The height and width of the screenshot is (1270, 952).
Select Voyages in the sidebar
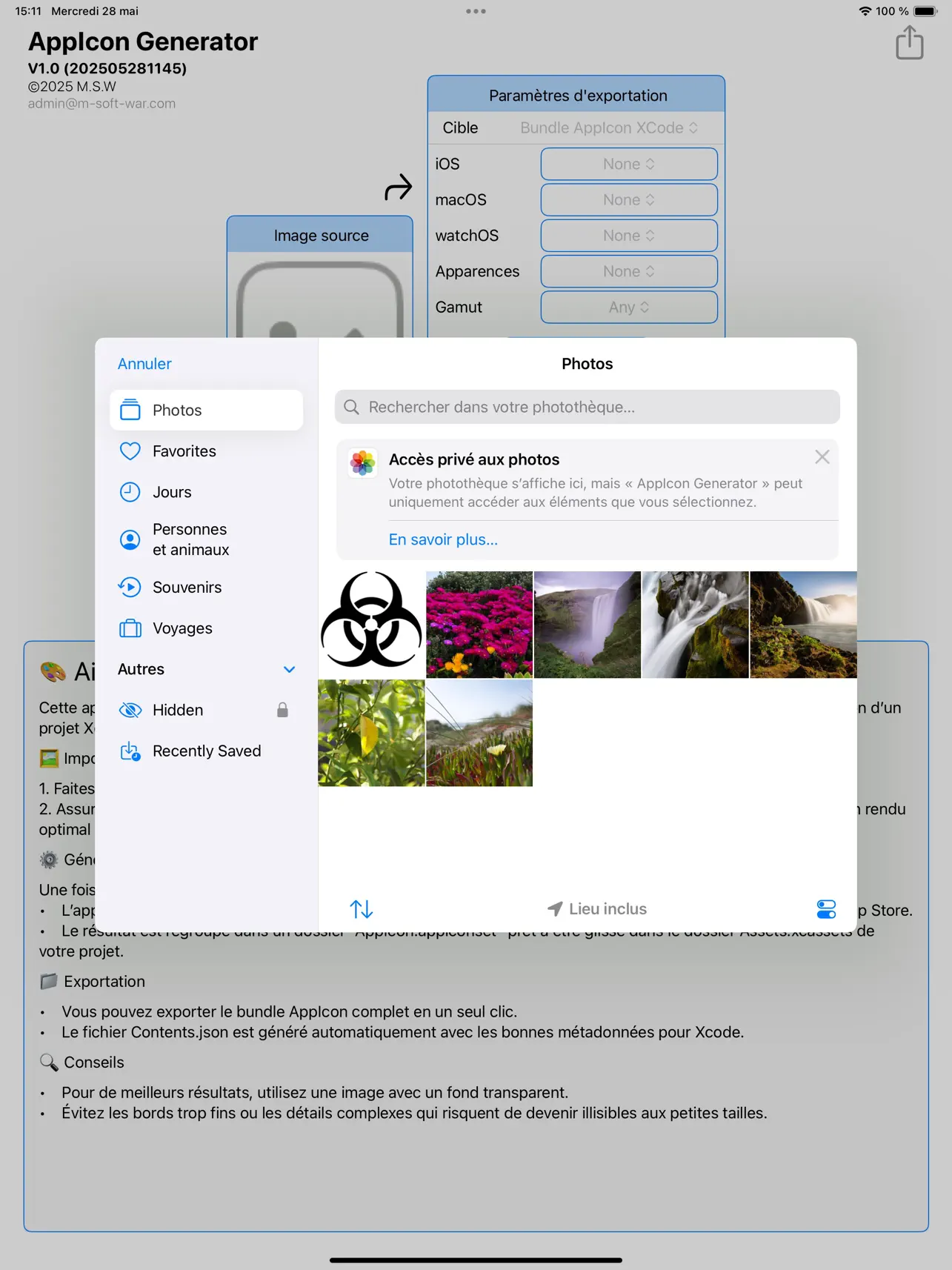[x=206, y=628]
